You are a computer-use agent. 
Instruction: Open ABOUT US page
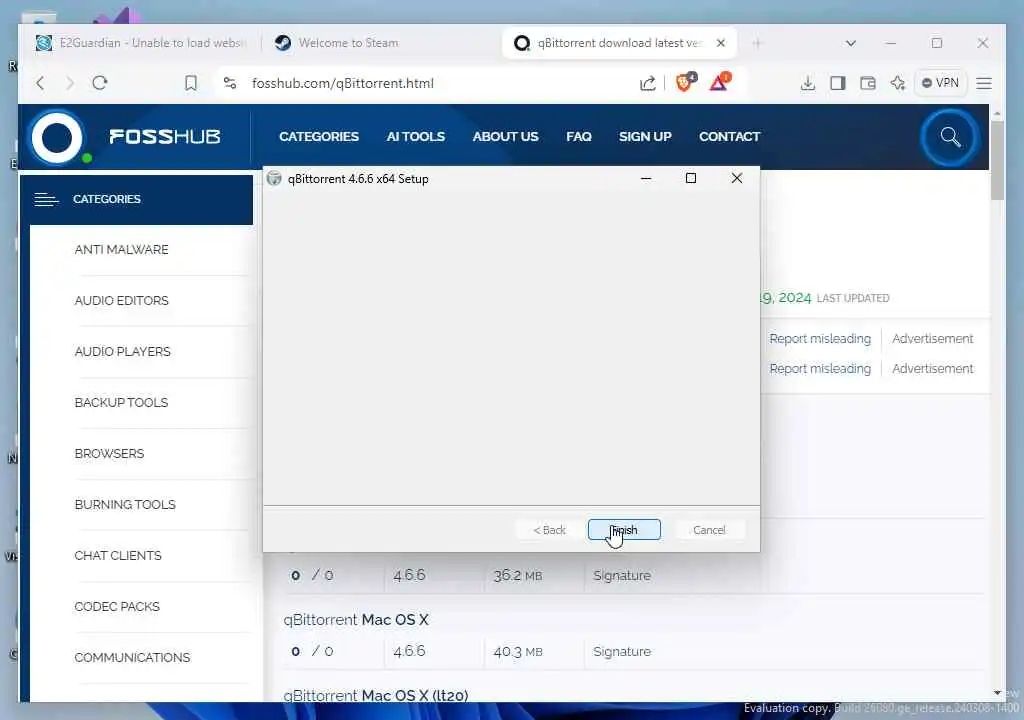pos(505,137)
